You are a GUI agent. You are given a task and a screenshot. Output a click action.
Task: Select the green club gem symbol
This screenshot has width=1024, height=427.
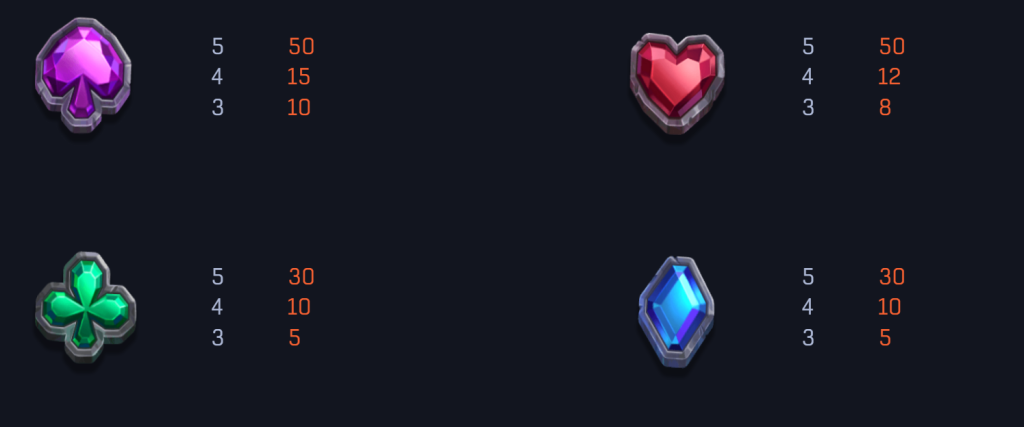click(86, 307)
